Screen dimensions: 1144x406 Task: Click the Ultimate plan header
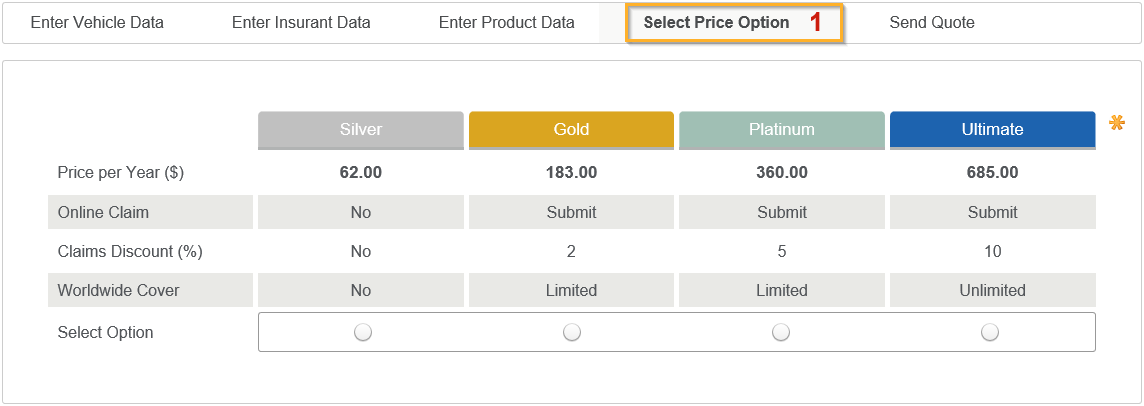pyautogui.click(x=992, y=129)
